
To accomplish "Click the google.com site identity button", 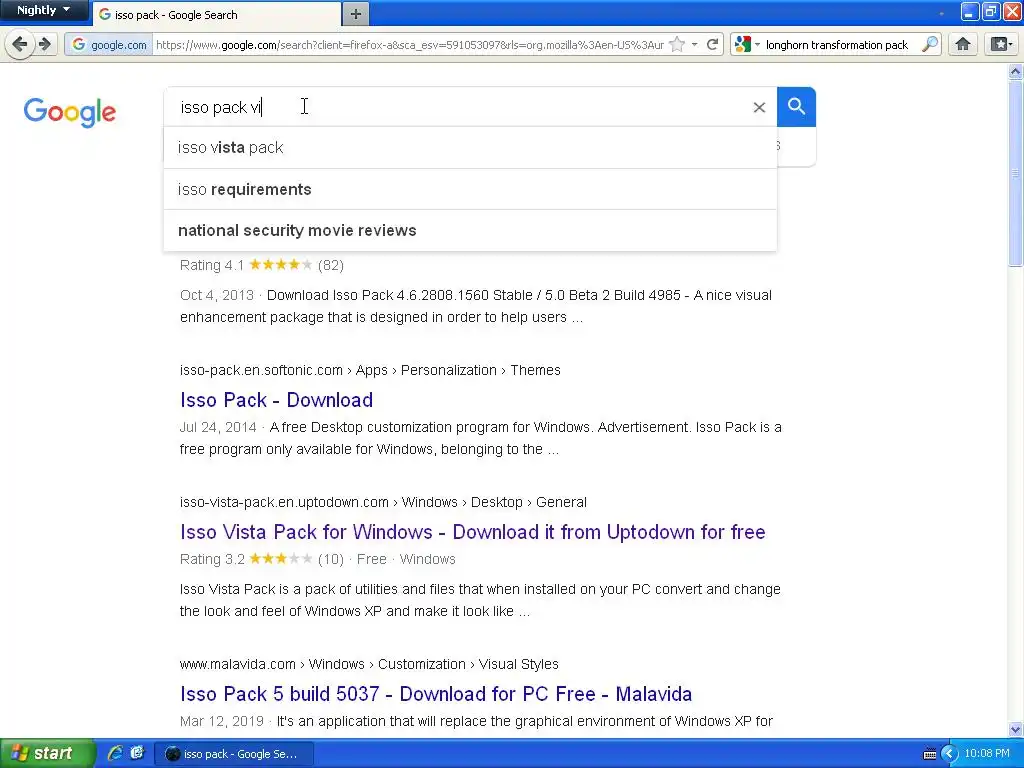I will click(109, 44).
